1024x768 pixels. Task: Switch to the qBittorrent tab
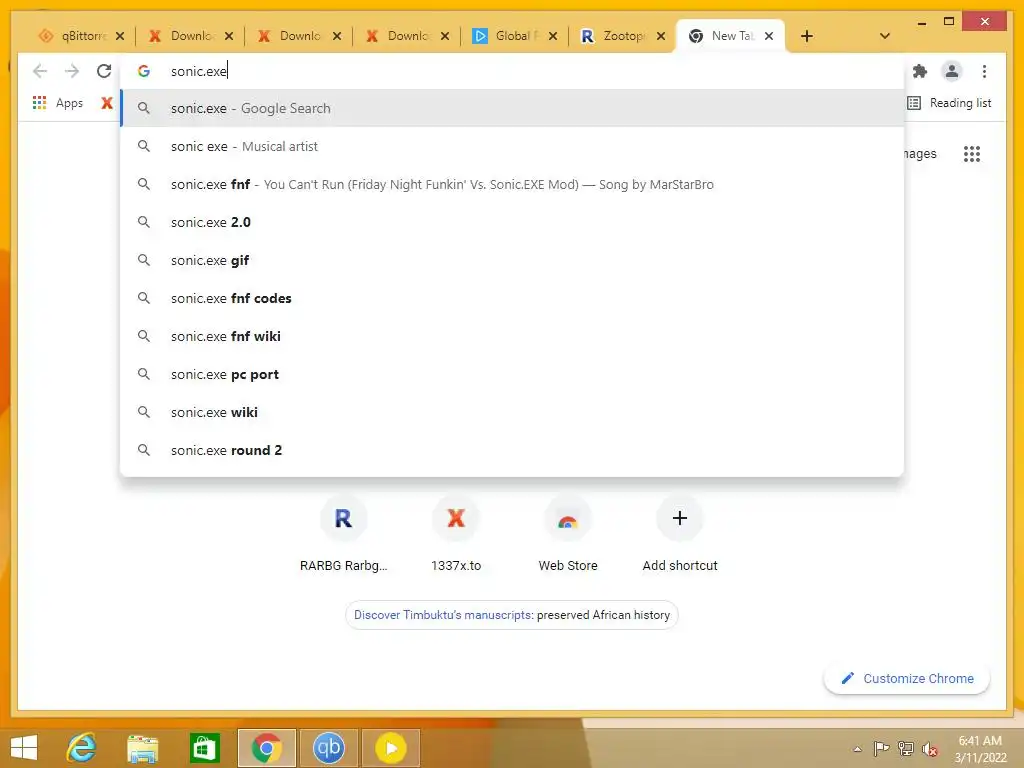(x=75, y=36)
